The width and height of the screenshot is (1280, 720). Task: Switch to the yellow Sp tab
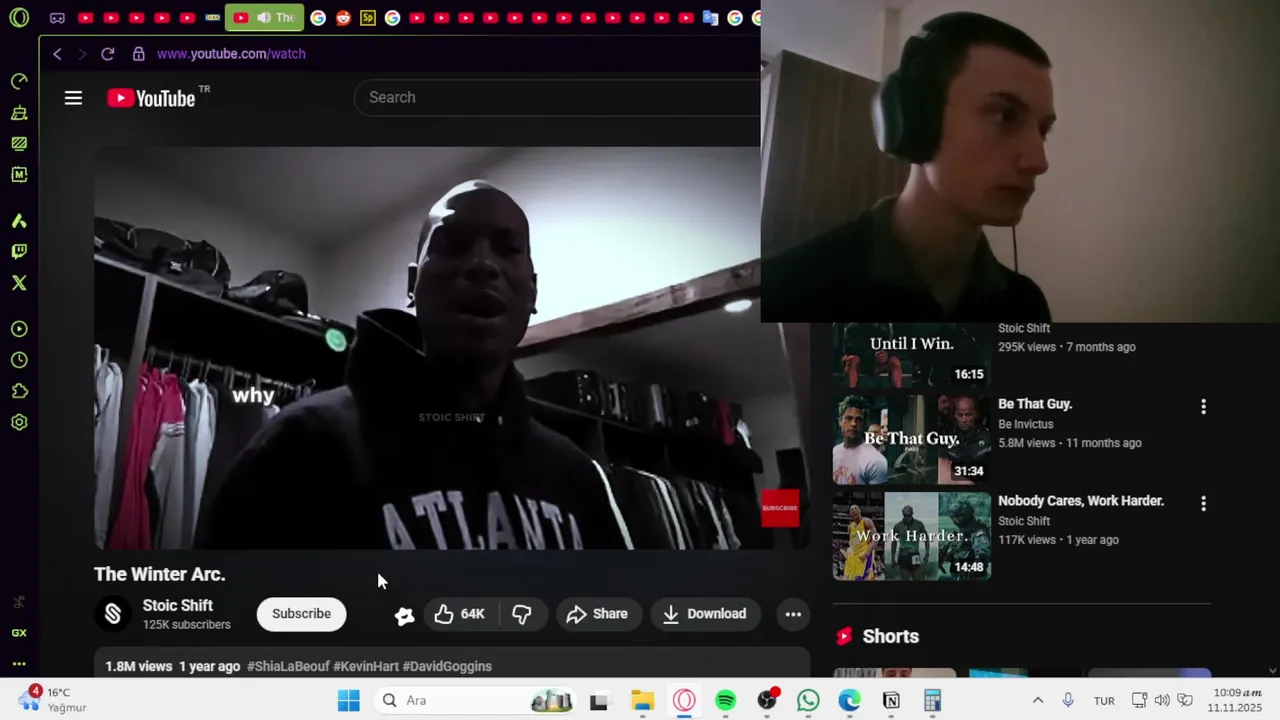[368, 18]
